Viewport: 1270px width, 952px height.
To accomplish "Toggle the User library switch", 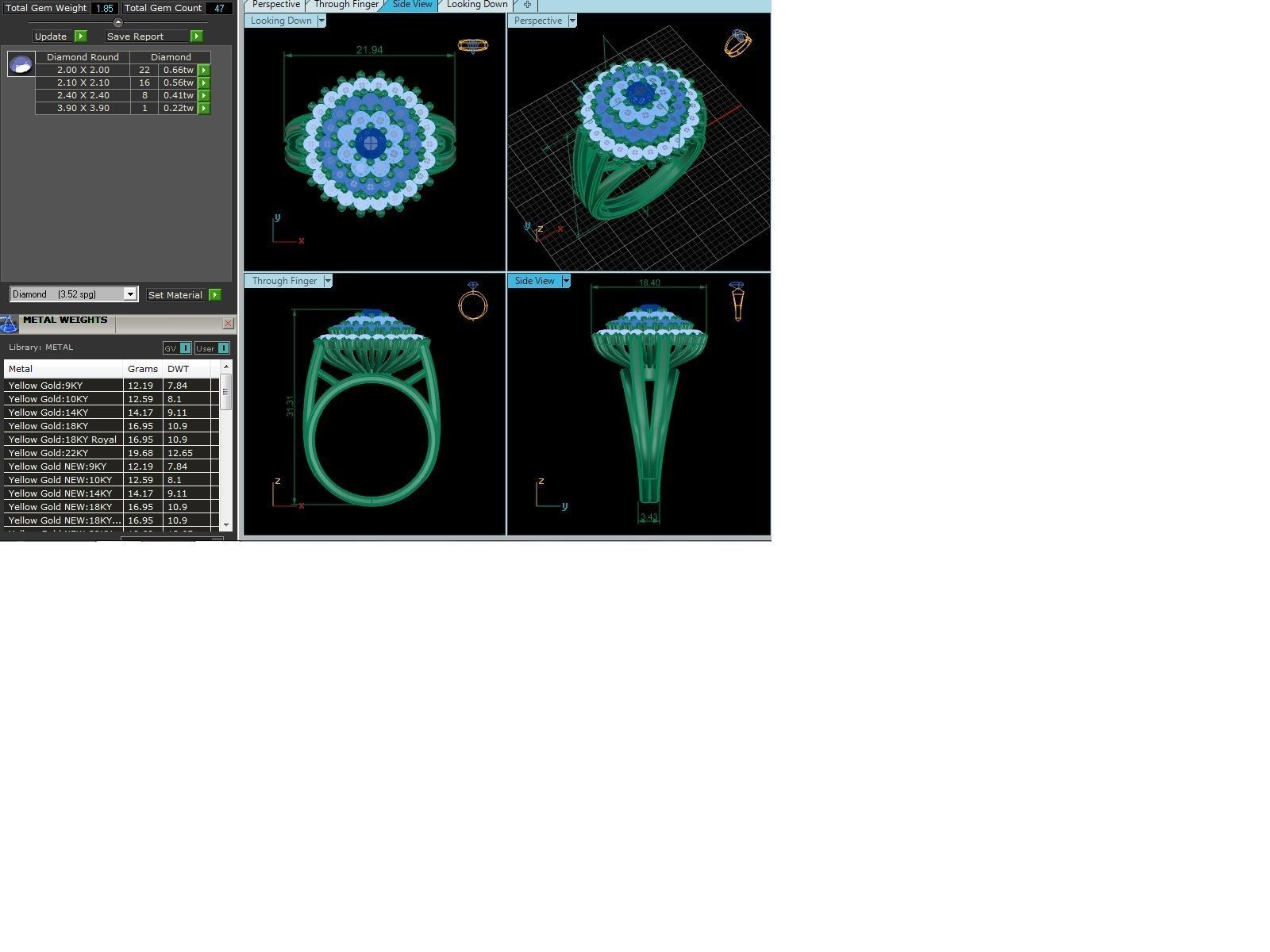I will pyautogui.click(x=212, y=348).
